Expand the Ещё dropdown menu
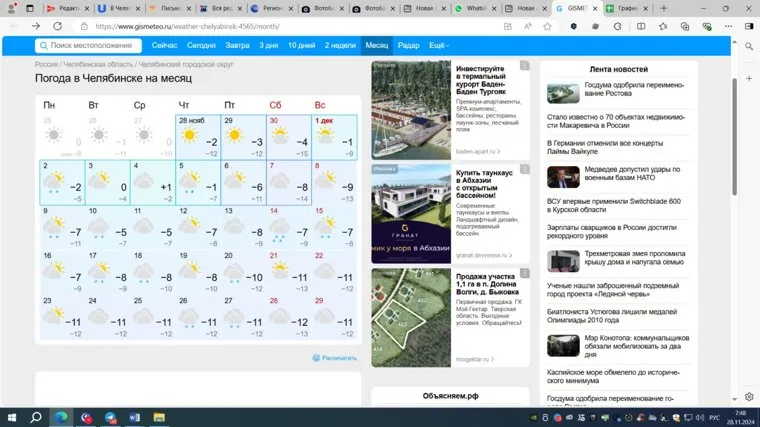The height and width of the screenshot is (427, 760). pos(438,46)
